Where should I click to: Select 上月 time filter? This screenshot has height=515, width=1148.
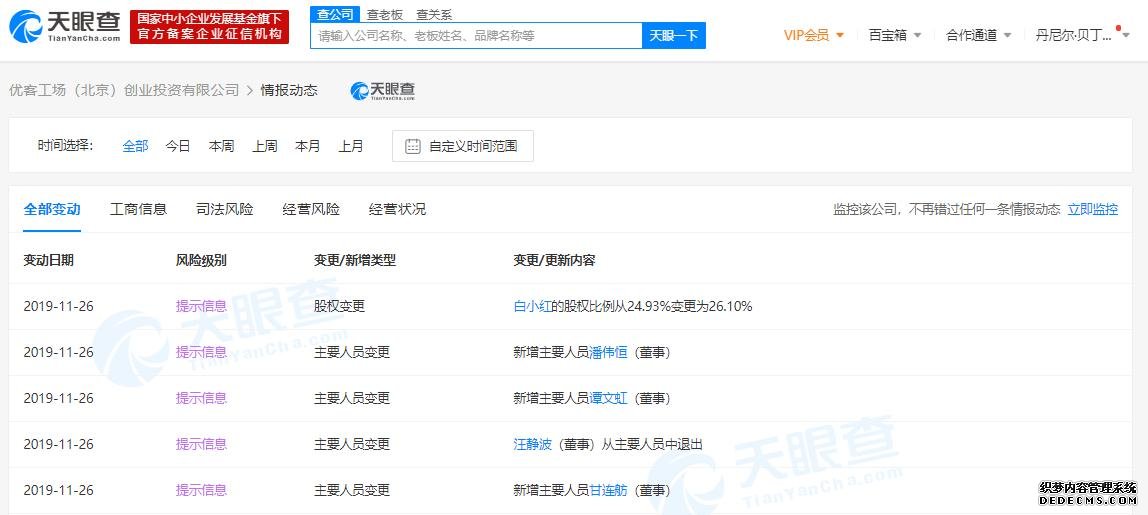click(351, 146)
